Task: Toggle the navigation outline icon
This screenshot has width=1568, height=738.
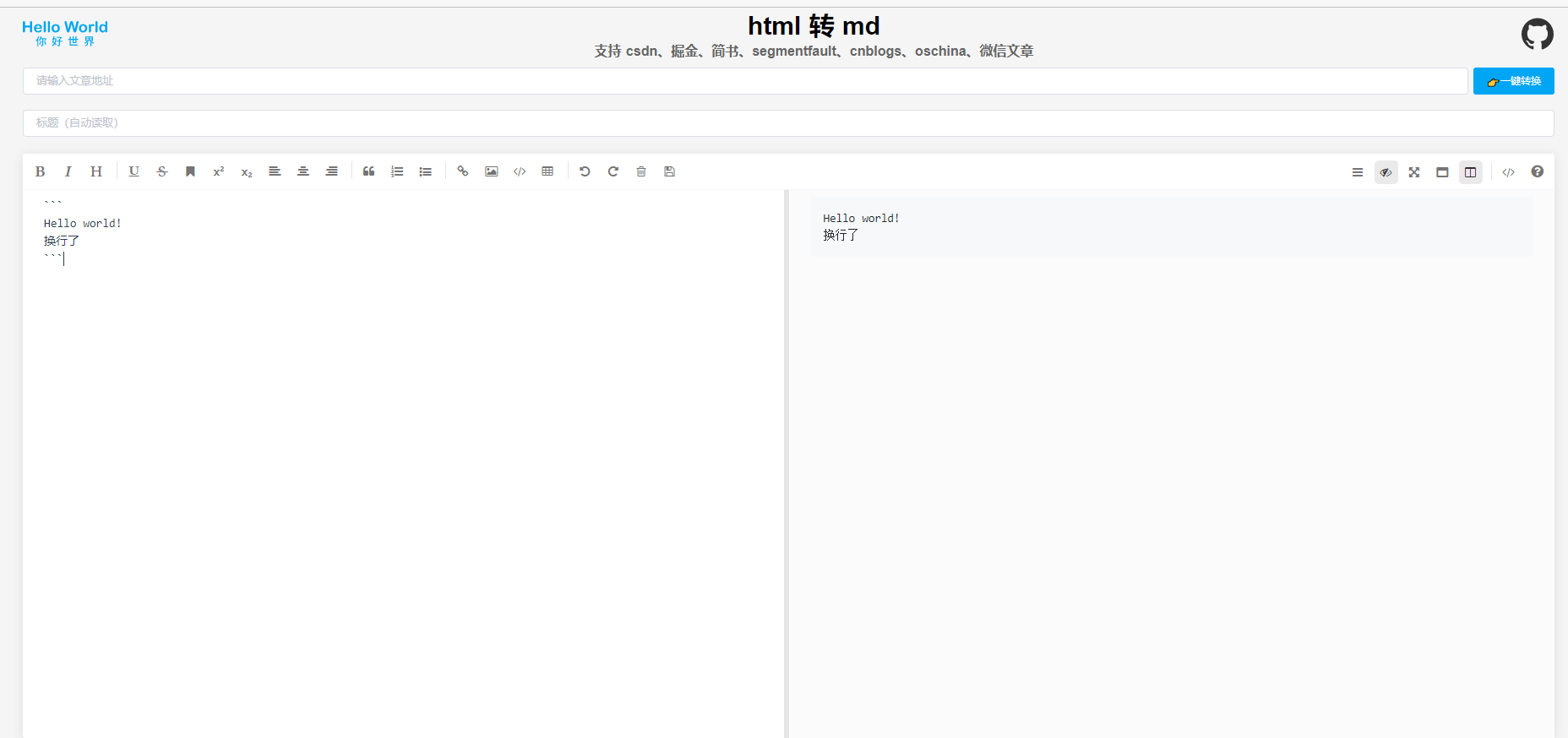Action: tap(1358, 172)
